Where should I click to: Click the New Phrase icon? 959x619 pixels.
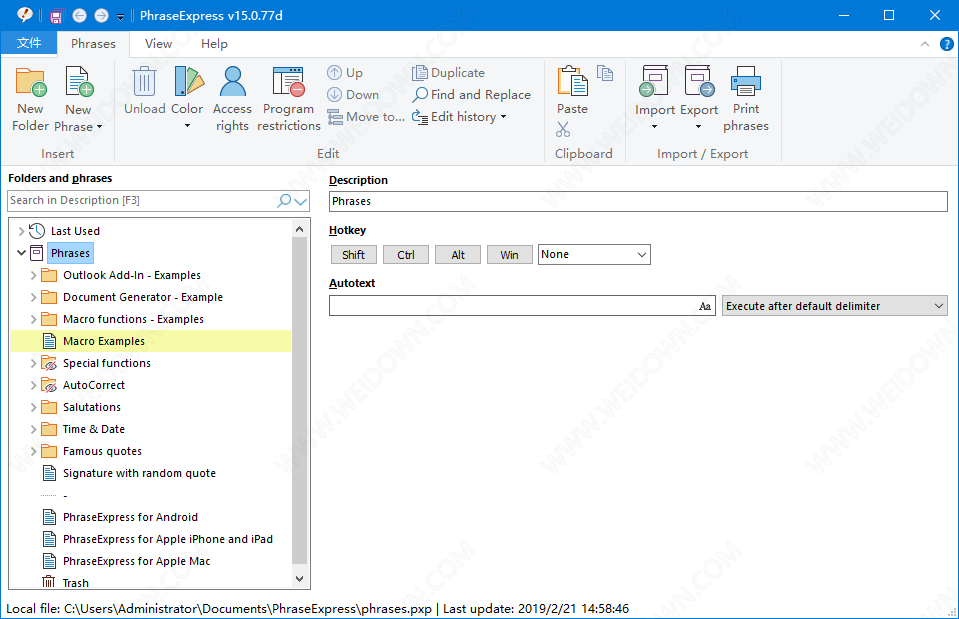pos(78,83)
